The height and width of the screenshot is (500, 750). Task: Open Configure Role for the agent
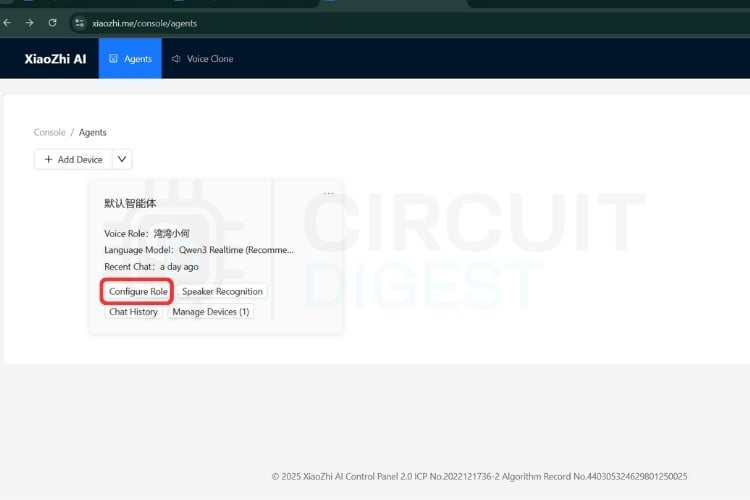point(138,291)
